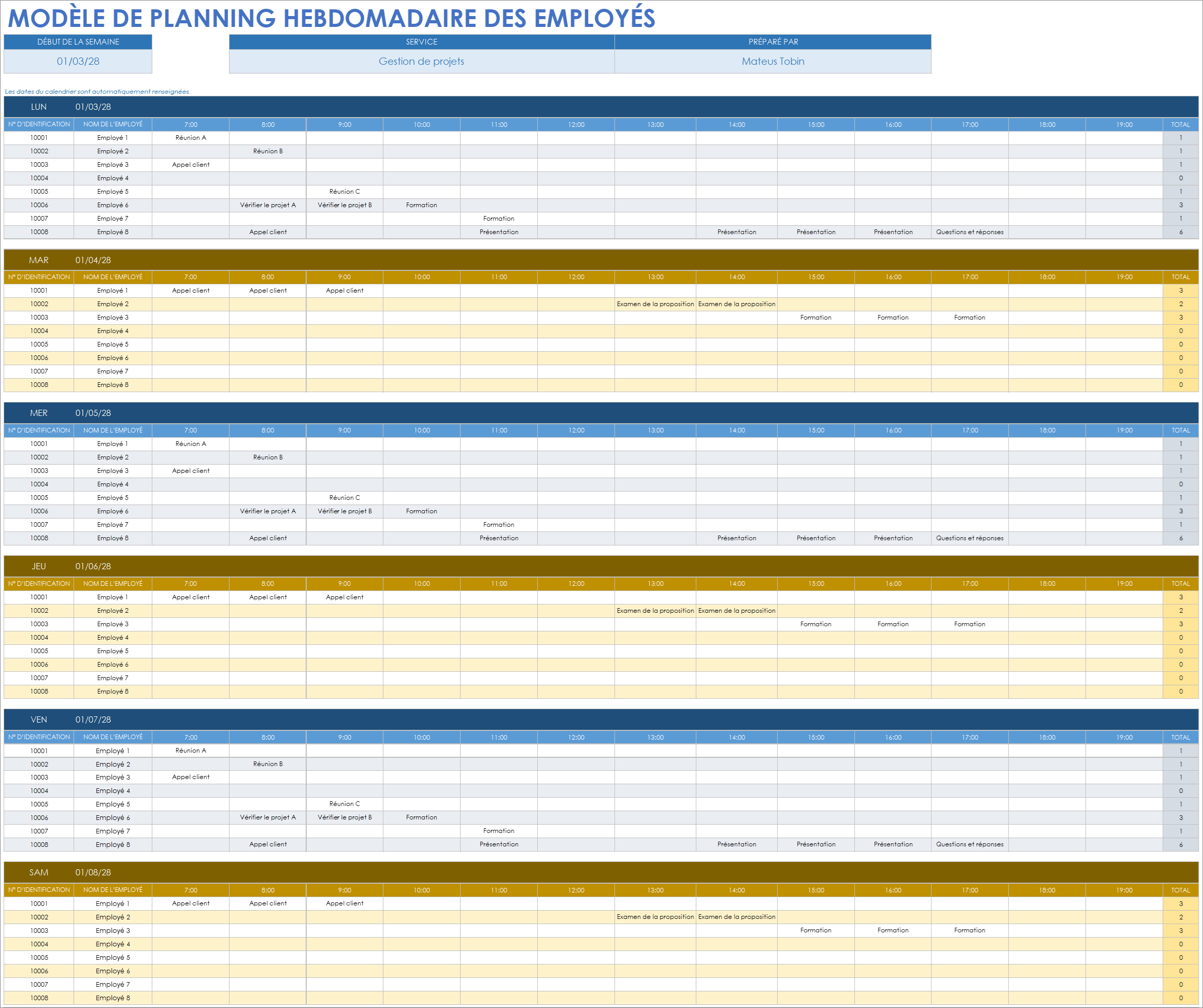Screen dimensions: 1203x1008
Task: Select Réunion A cell in the MER table
Action: tap(191, 444)
